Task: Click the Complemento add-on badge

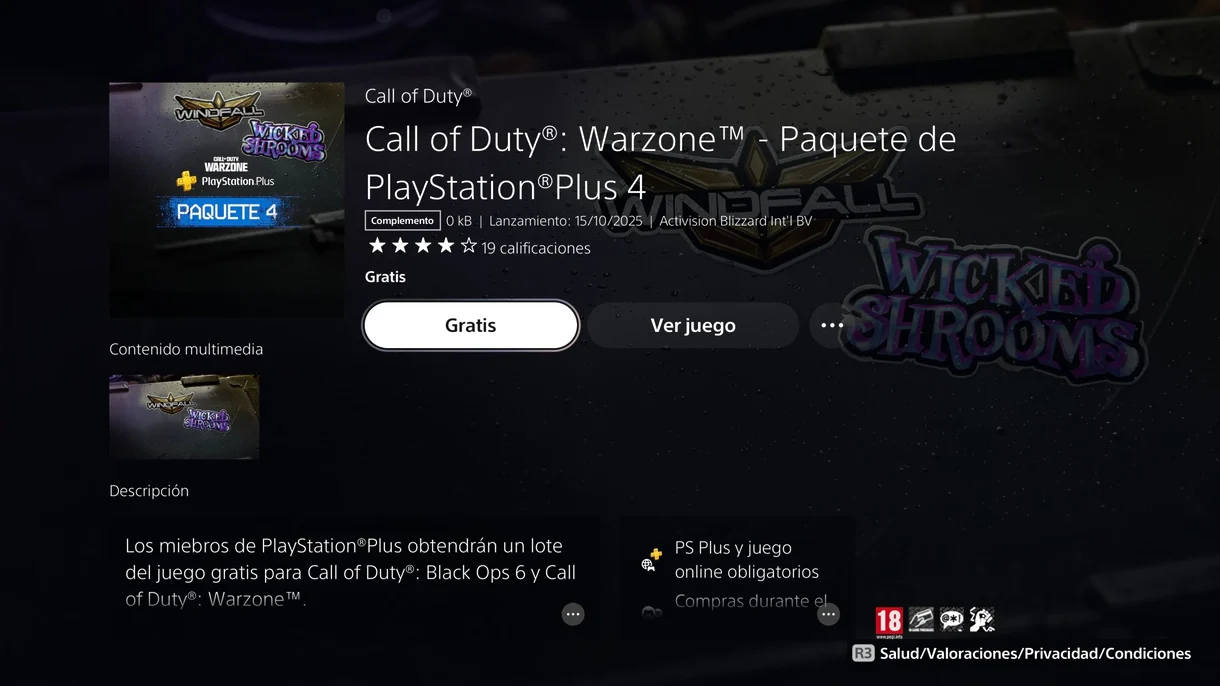Action: tap(403, 221)
